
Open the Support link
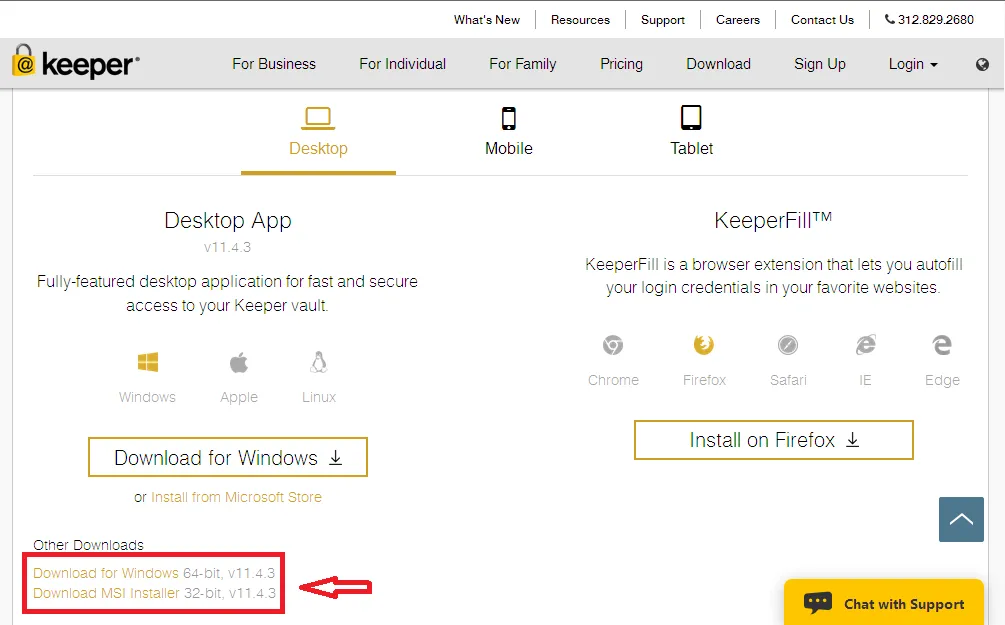point(663,20)
